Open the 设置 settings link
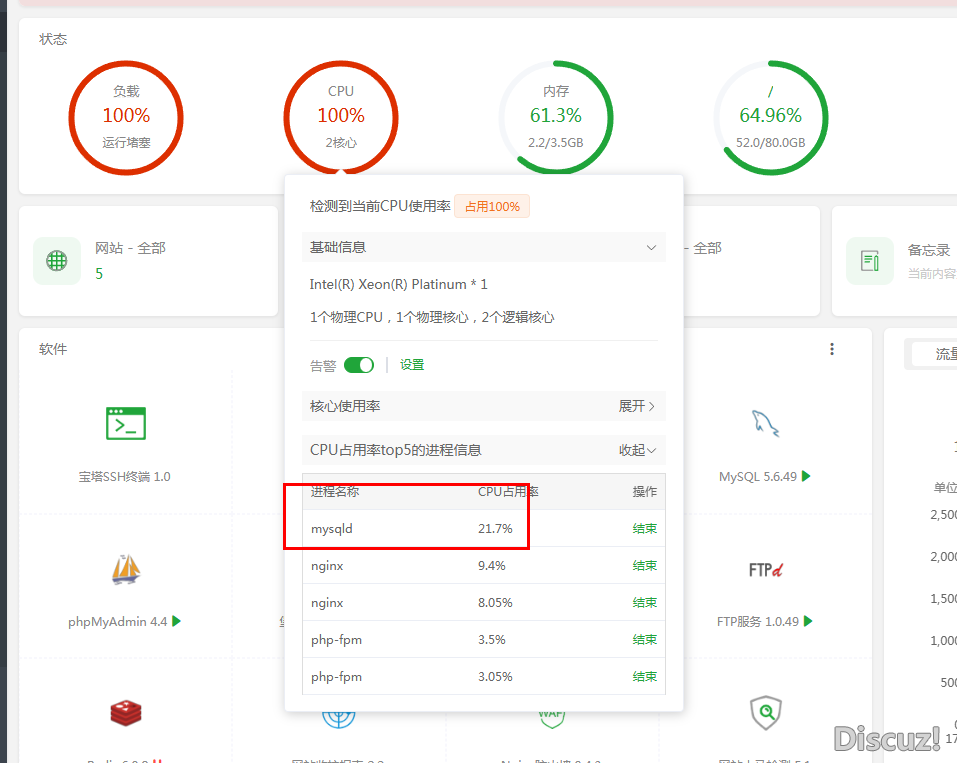This screenshot has height=763, width=957. coord(411,364)
